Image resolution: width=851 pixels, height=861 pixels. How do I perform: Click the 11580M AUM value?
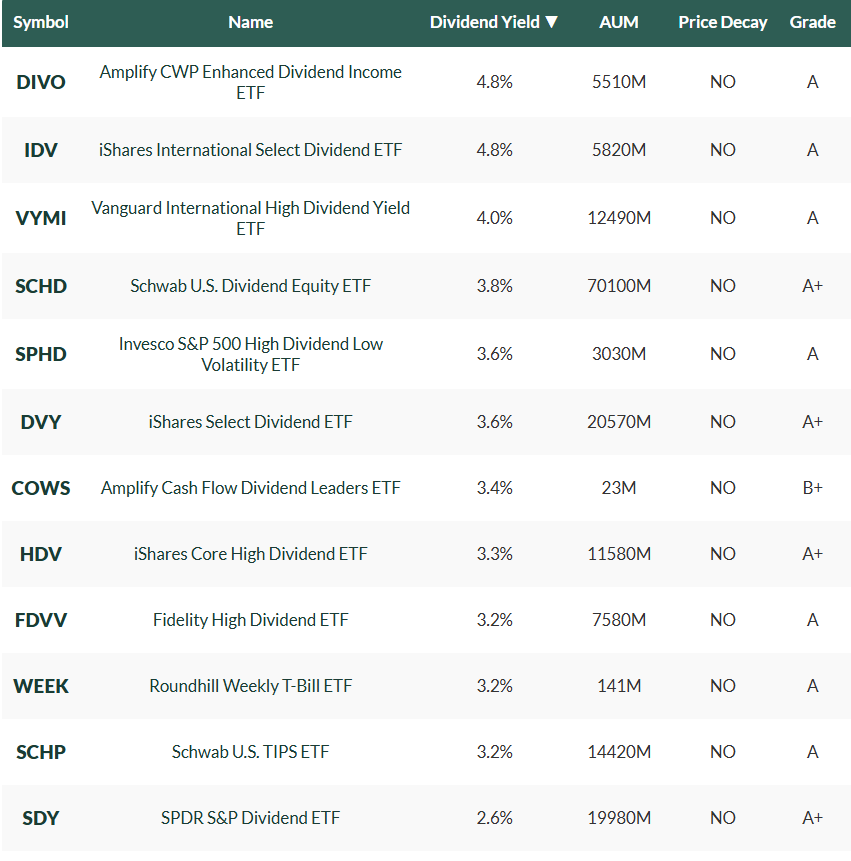[x=619, y=554]
